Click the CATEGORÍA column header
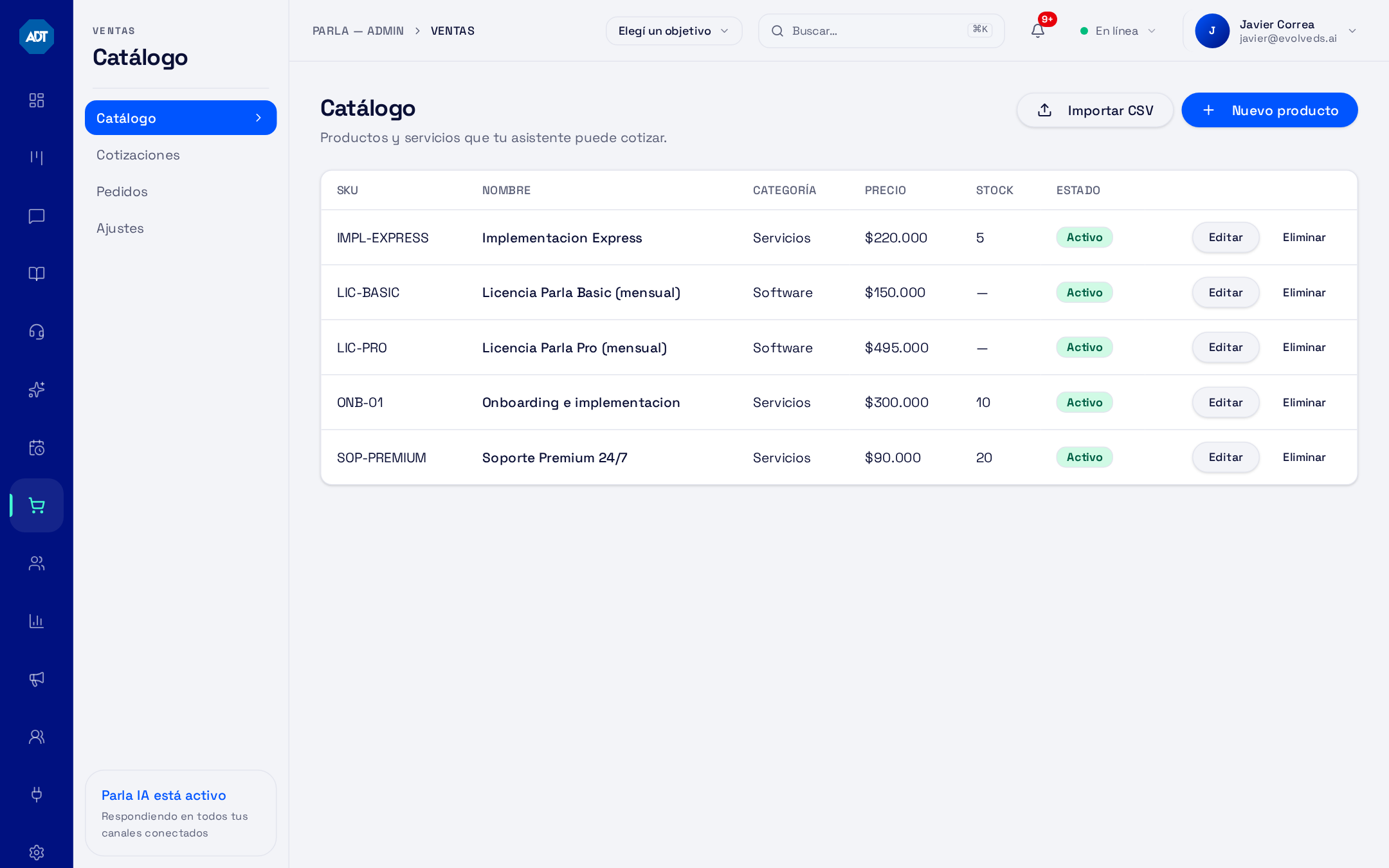 click(x=785, y=190)
